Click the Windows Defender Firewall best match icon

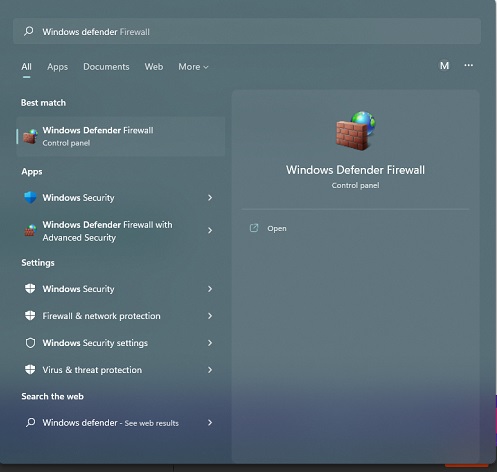[30, 136]
